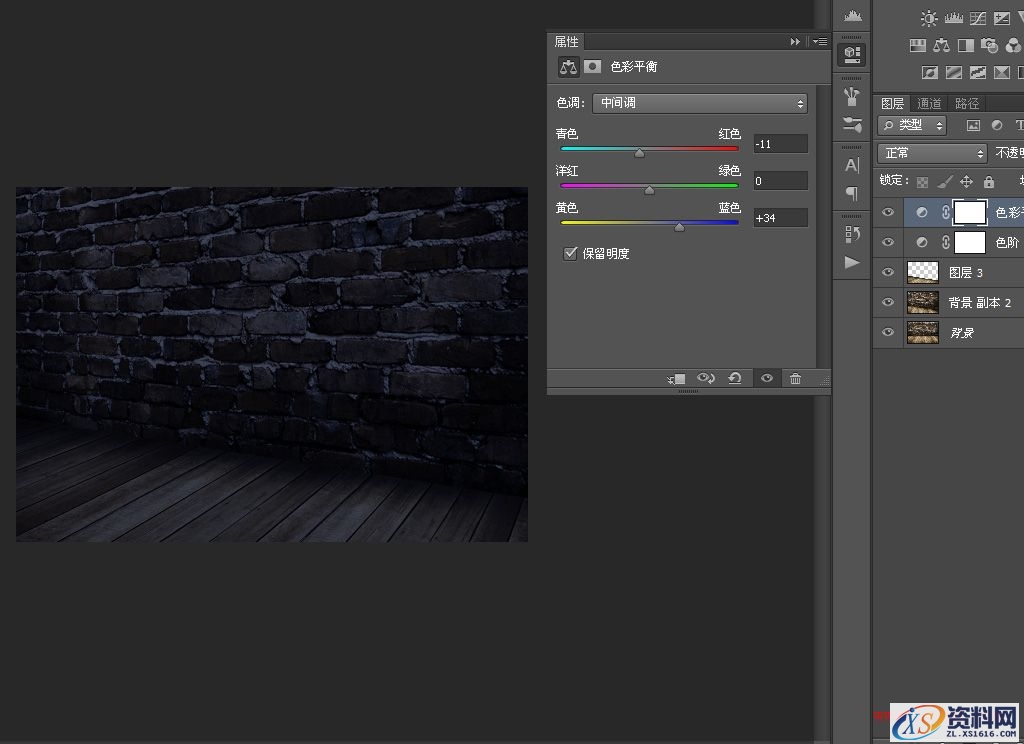Open the layer blend mode dropdown (正常)

tap(932, 153)
